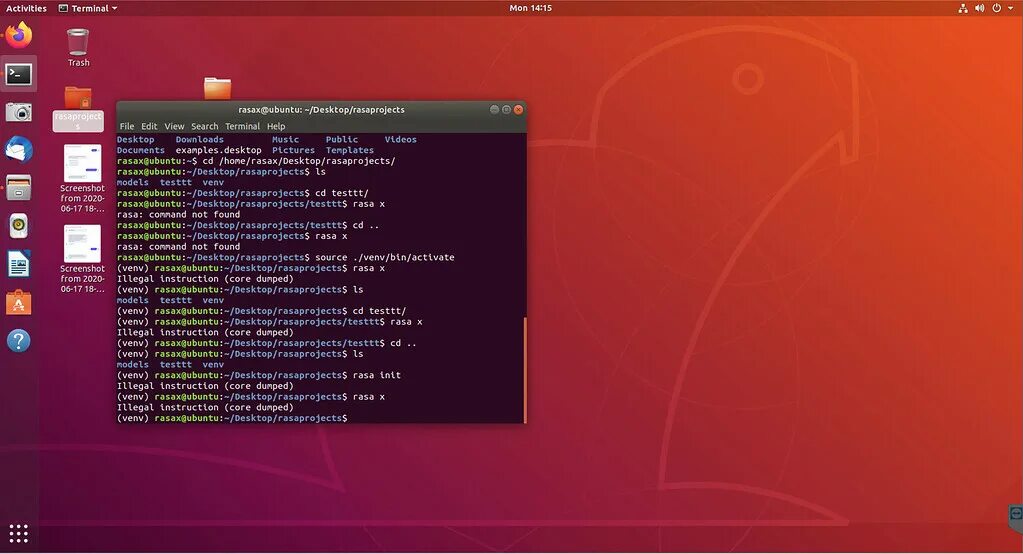Image resolution: width=1023 pixels, height=554 pixels.
Task: Open the terminal Search menu
Action: click(205, 126)
